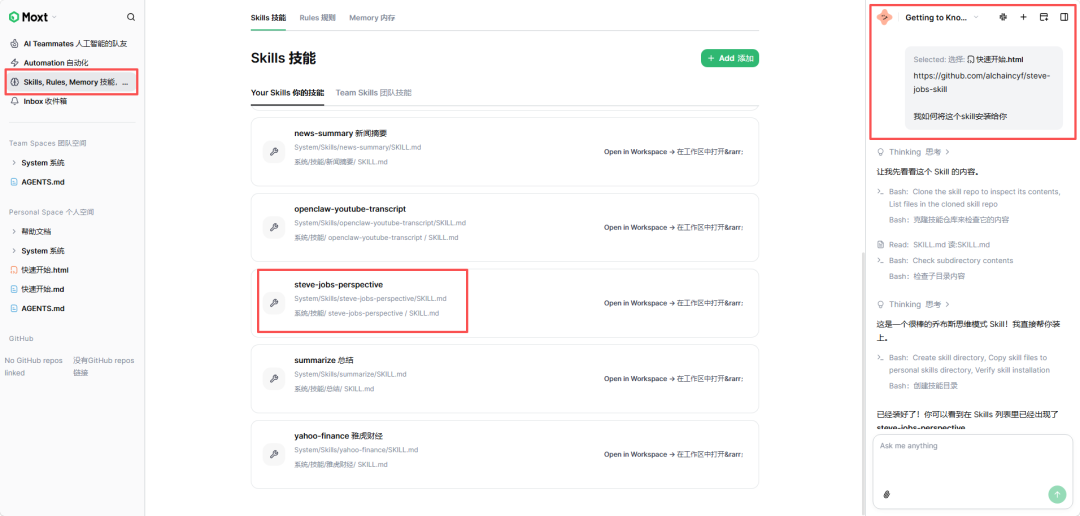Open the chat history window icon
1080x516 pixels.
(x=1044, y=17)
